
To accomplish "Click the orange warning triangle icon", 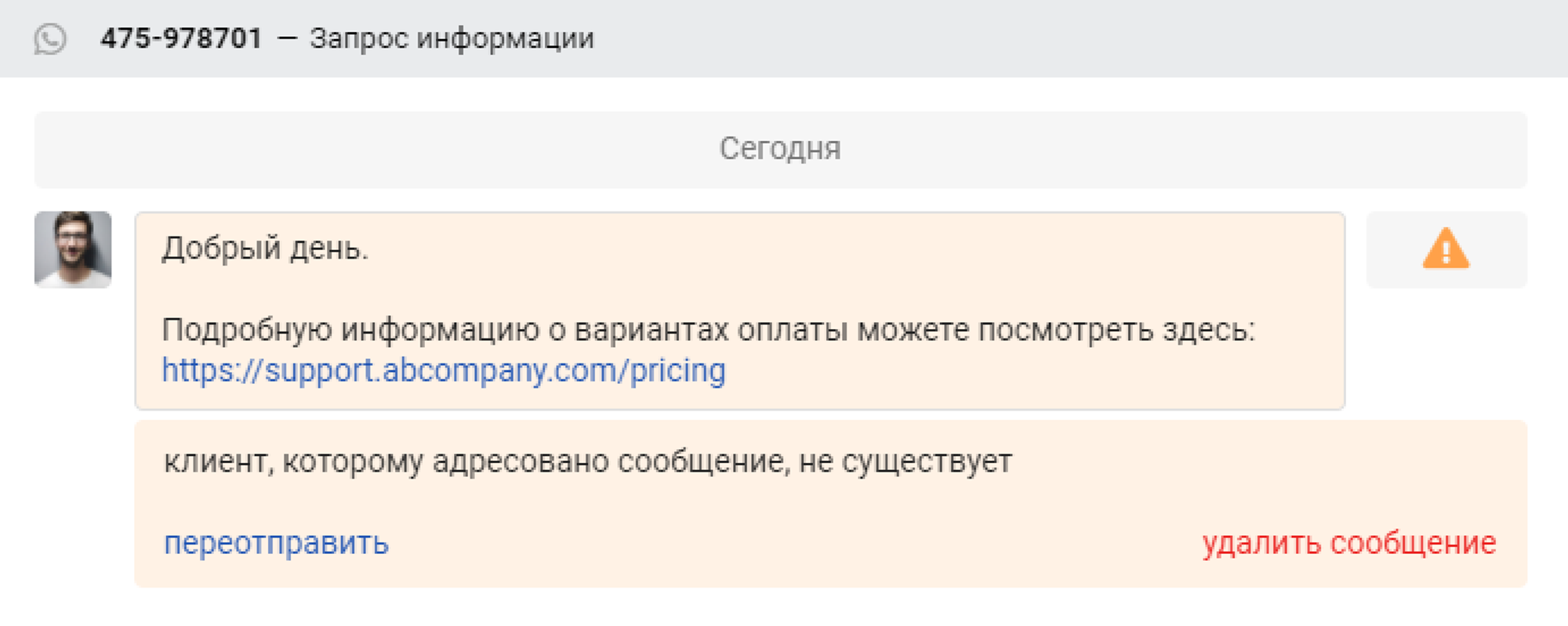I will (x=1446, y=249).
